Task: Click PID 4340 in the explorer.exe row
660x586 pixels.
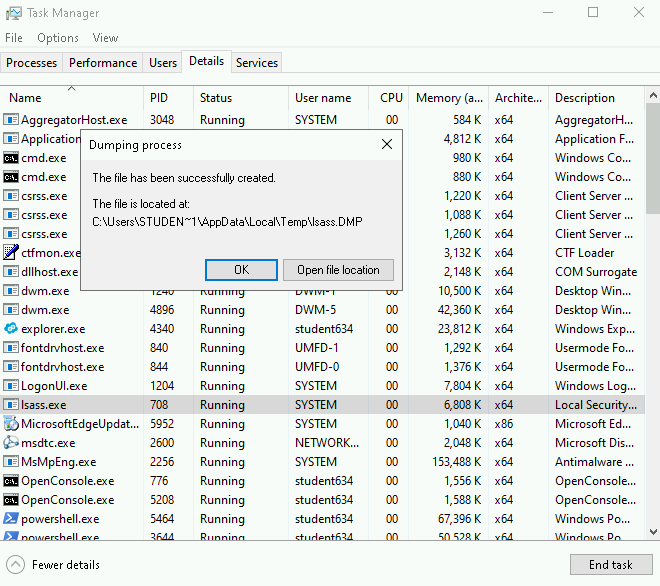Action: [x=162, y=328]
